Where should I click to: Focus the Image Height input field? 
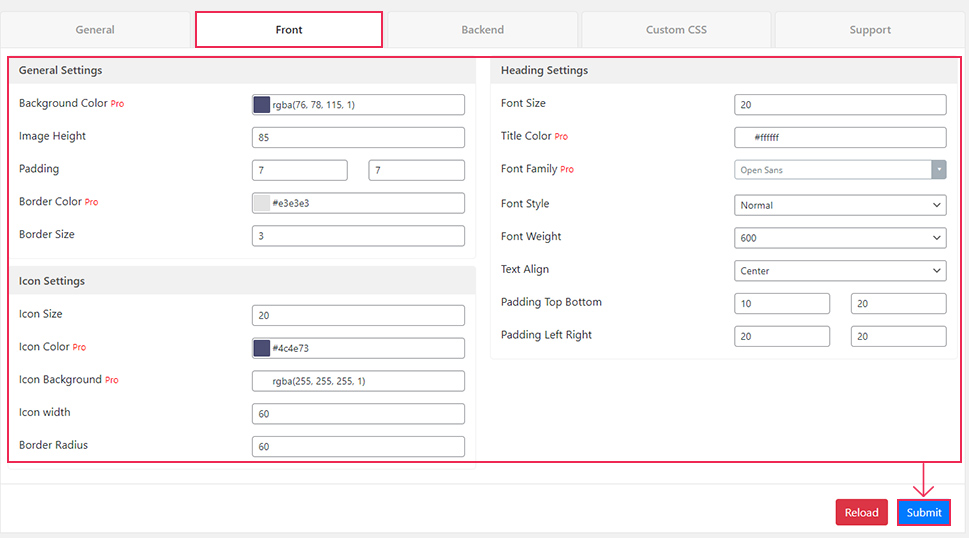[x=358, y=137]
